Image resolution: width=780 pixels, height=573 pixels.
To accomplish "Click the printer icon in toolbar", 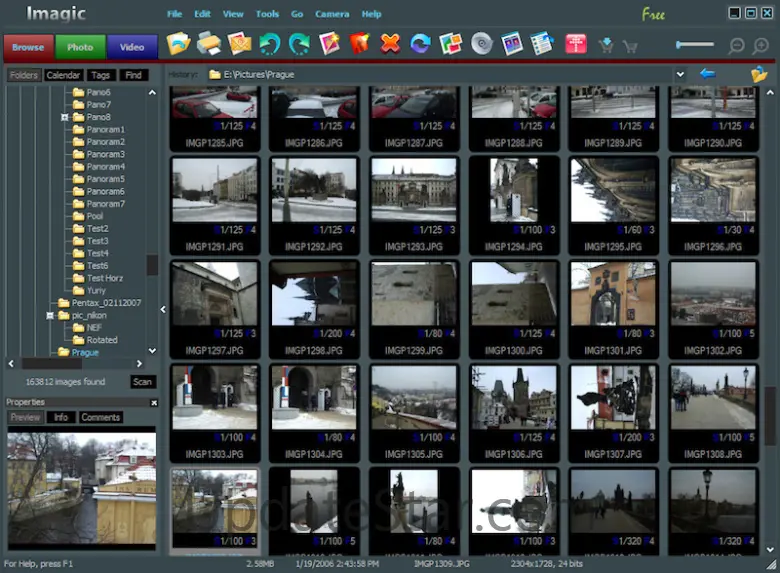I will click(x=208, y=44).
